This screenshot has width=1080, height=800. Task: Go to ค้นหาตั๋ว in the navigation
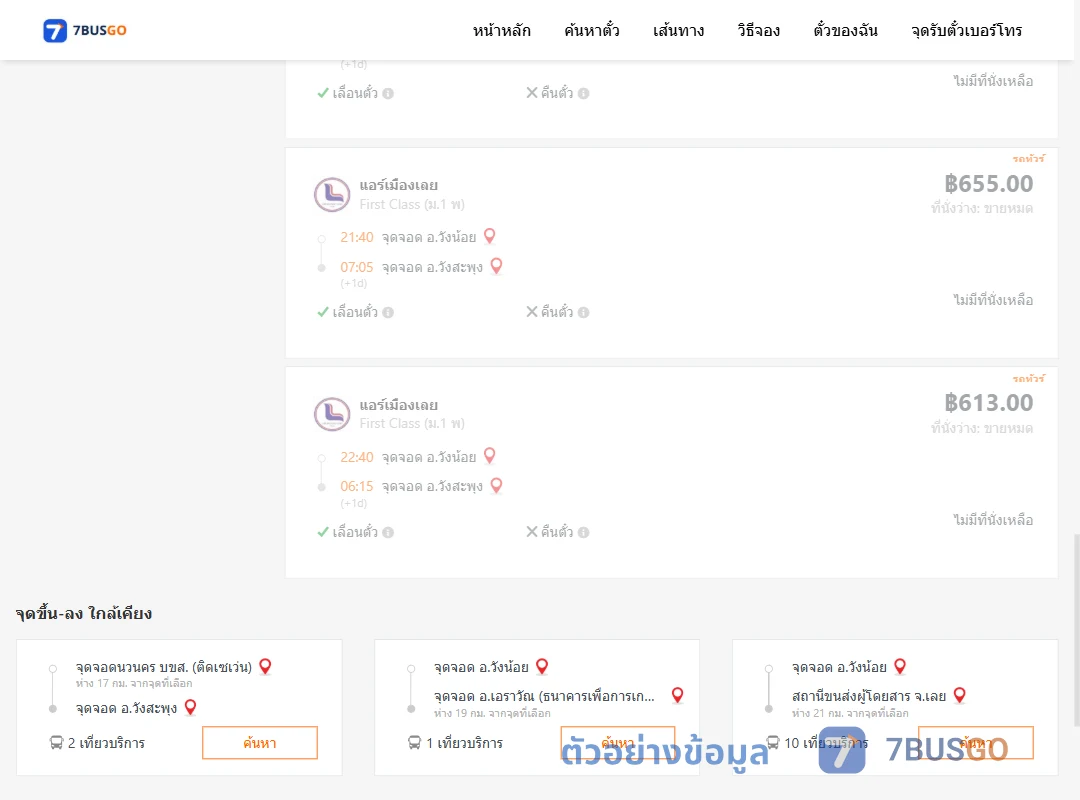pyautogui.click(x=592, y=30)
